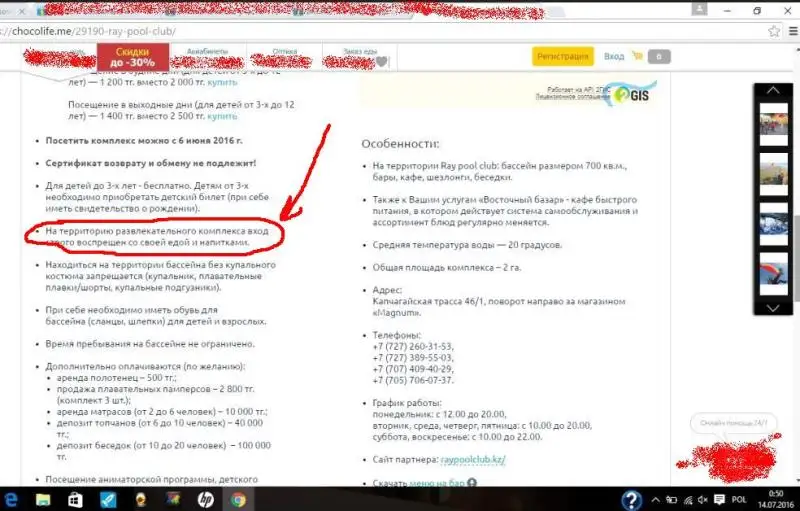Click the page vertical scrollbar
This screenshot has height=511, width=800.
[x=796, y=260]
